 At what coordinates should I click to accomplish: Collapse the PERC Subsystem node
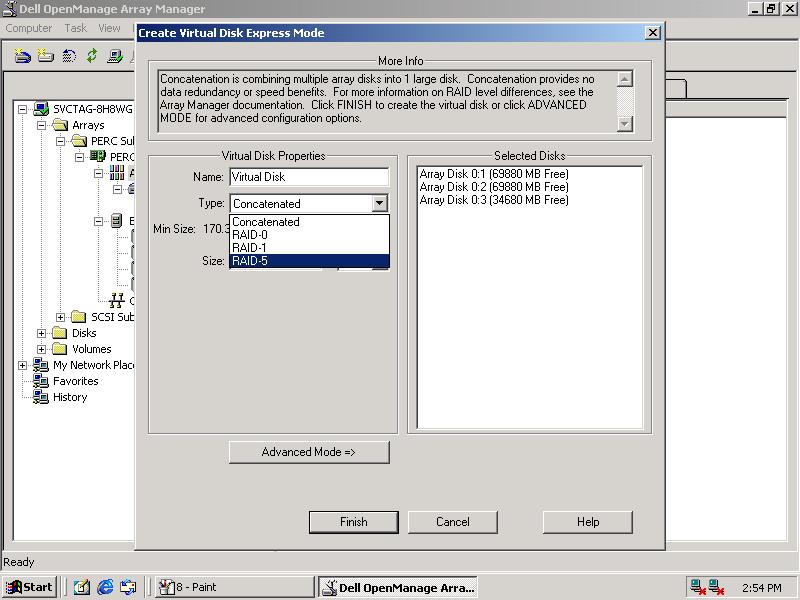point(60,141)
